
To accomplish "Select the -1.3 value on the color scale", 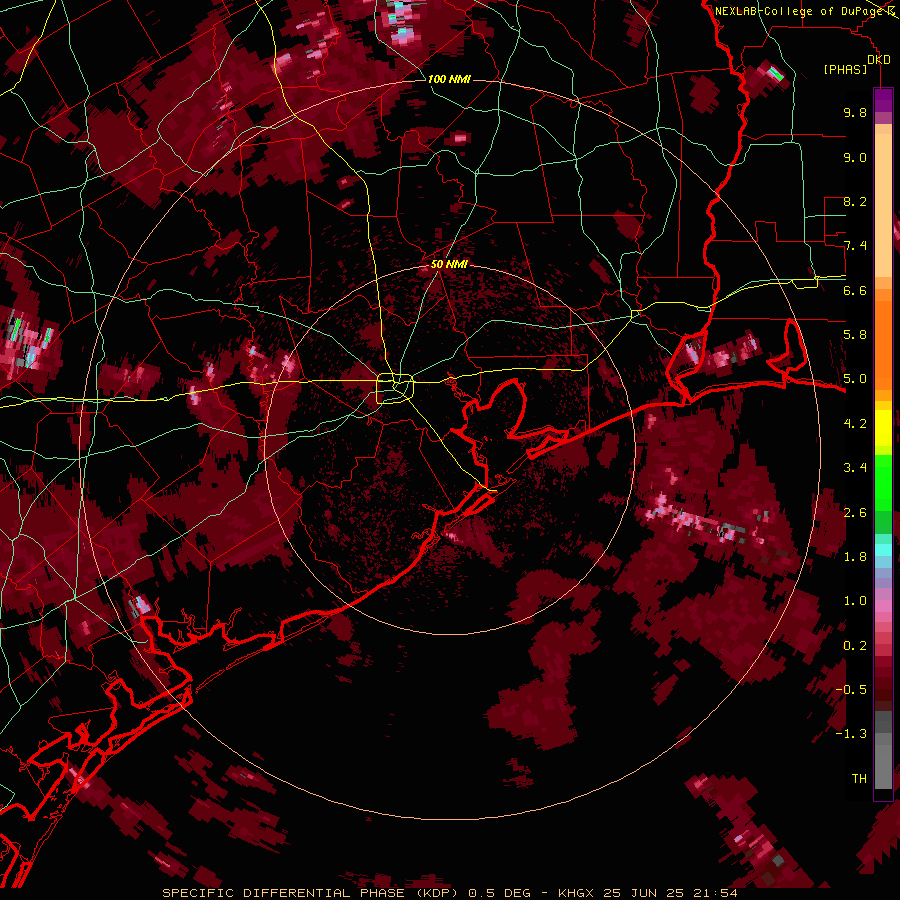I will (x=852, y=734).
